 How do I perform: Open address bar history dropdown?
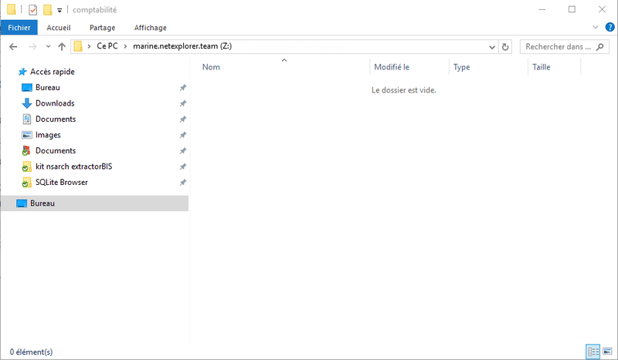coord(492,47)
